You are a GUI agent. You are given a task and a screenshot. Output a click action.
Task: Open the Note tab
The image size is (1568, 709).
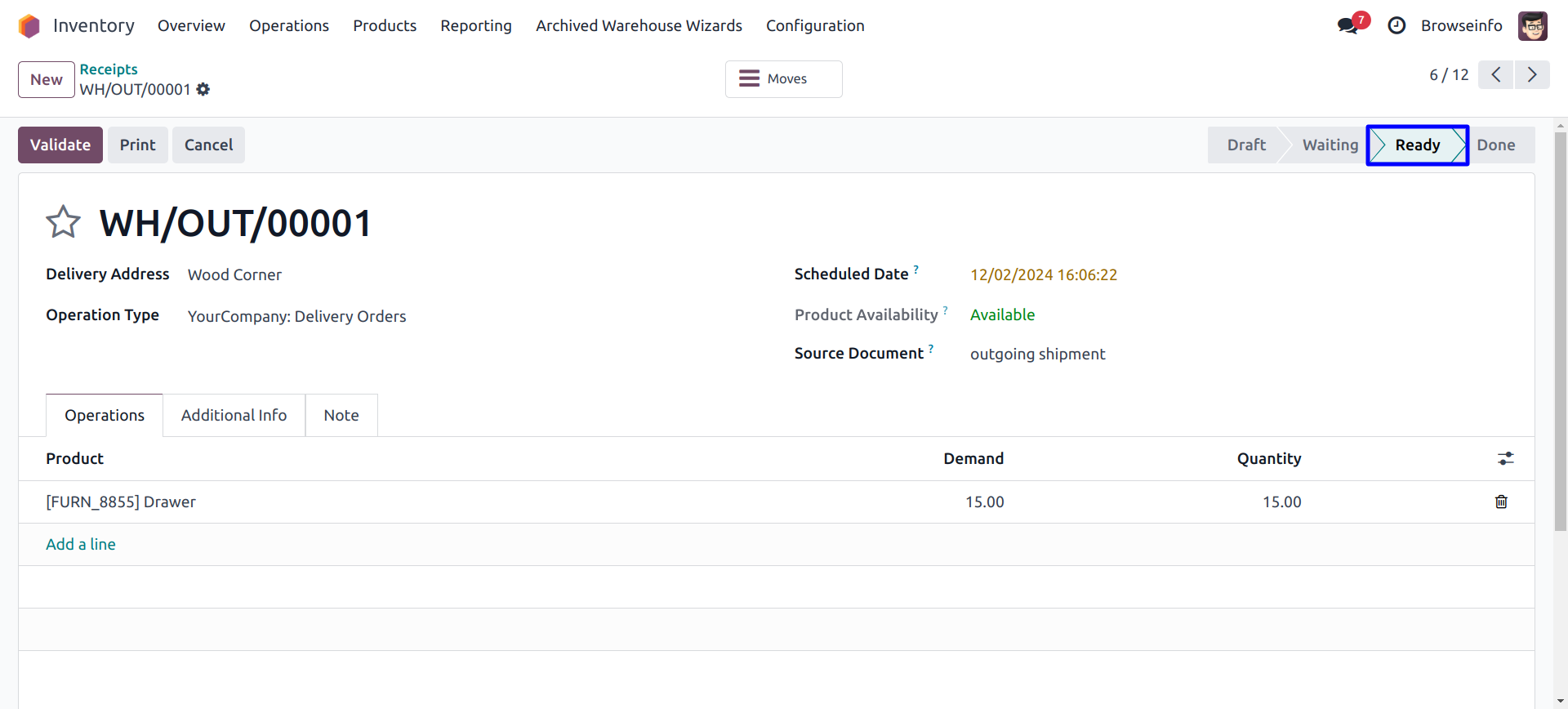click(x=341, y=415)
